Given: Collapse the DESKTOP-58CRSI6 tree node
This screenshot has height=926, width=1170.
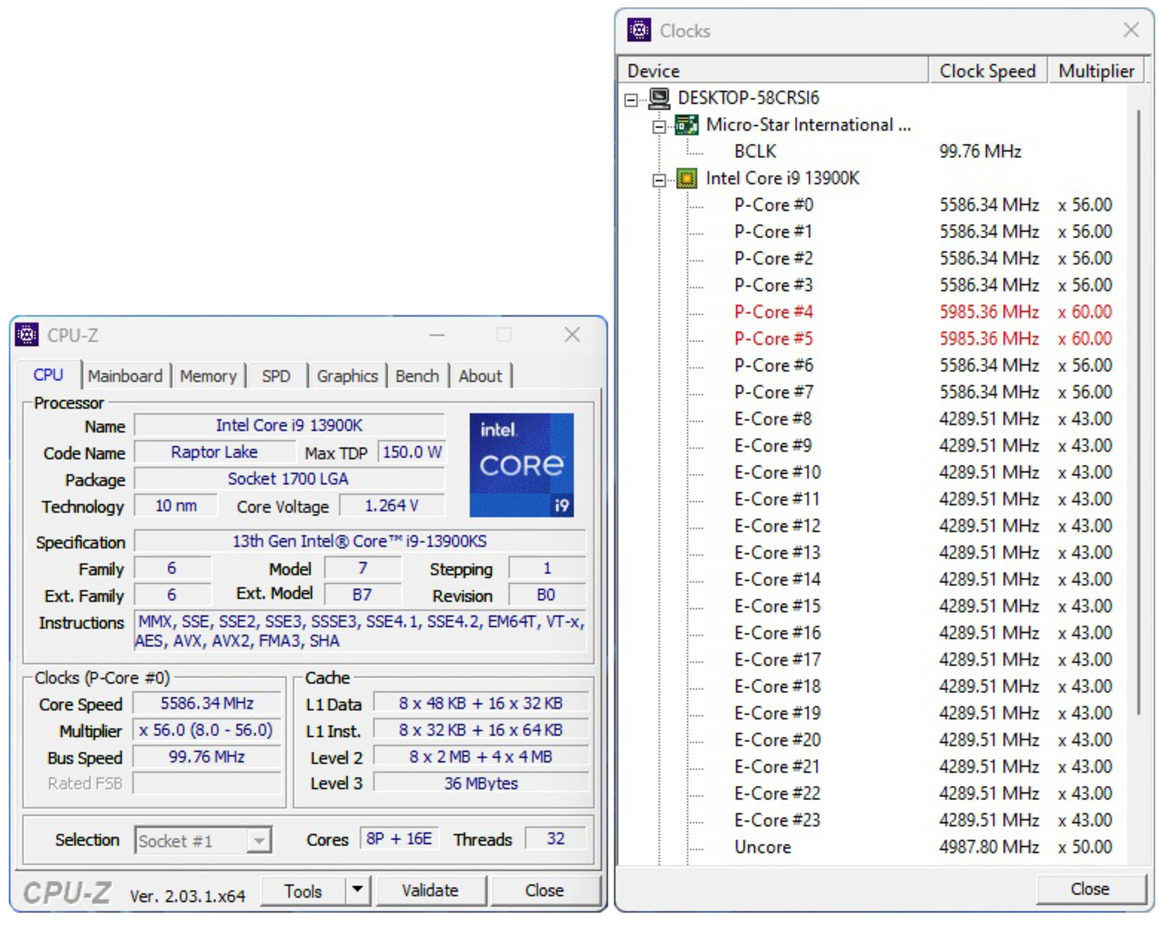Looking at the screenshot, I should click(x=631, y=99).
